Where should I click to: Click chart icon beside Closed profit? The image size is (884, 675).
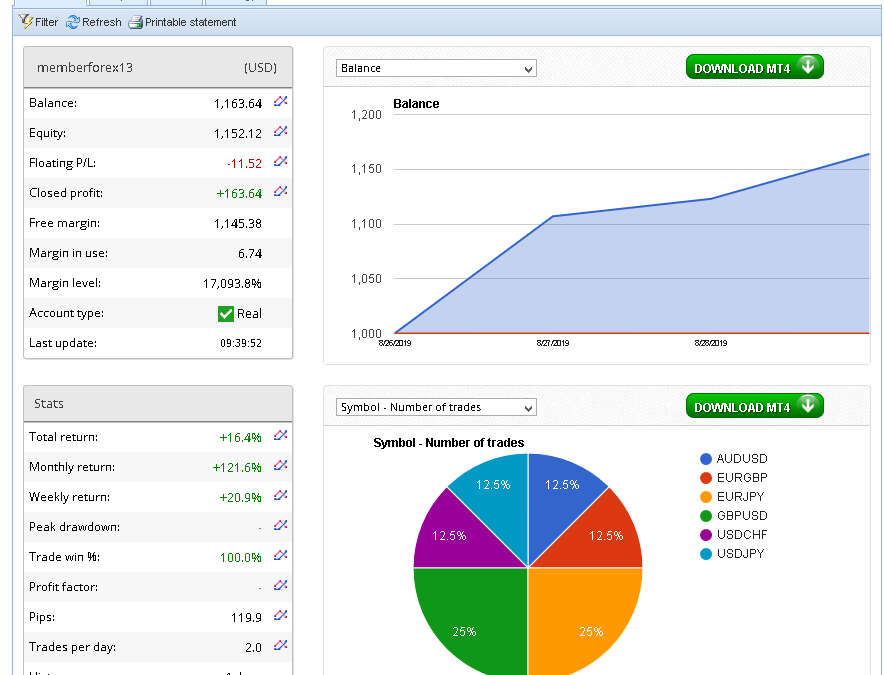(x=281, y=192)
